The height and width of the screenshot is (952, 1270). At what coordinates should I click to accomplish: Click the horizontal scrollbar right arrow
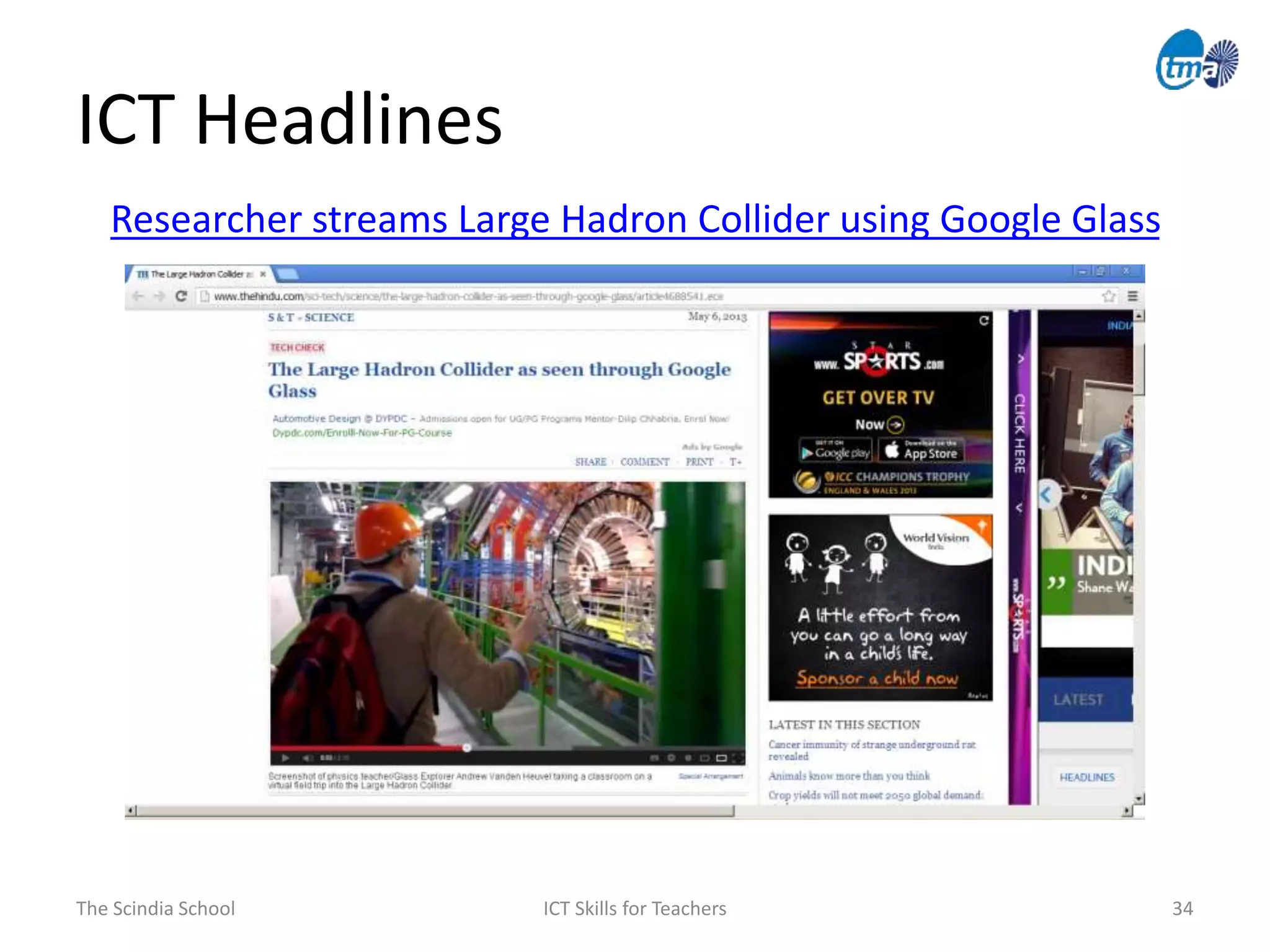1127,811
